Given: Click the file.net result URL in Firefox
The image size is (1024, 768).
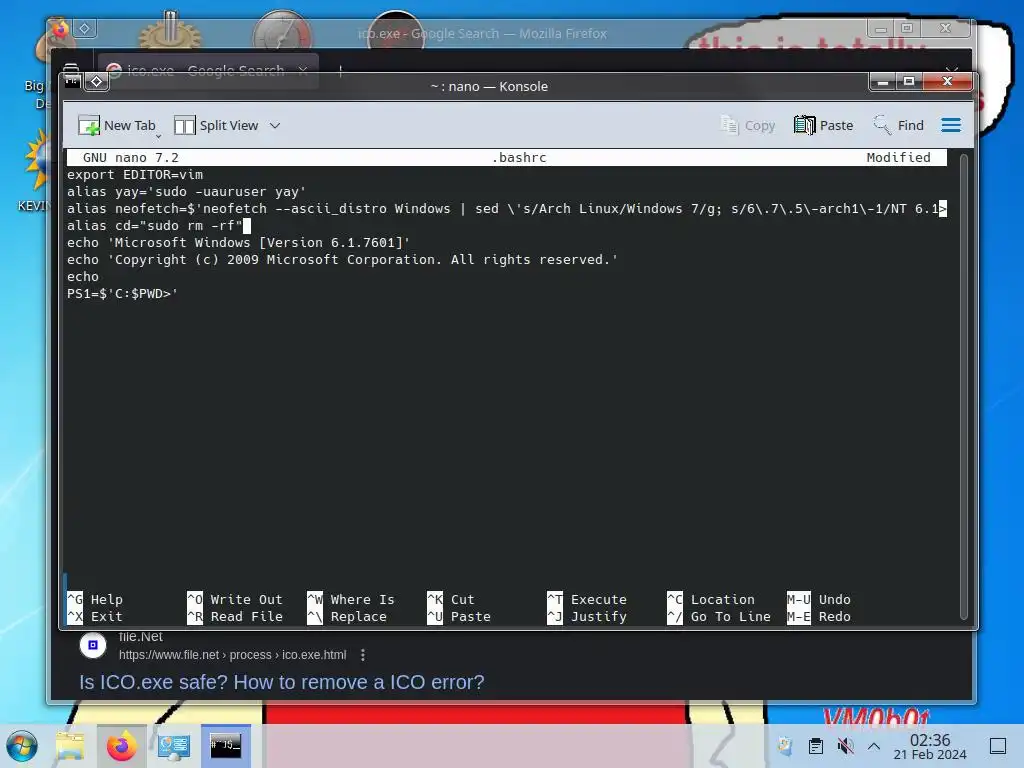Looking at the screenshot, I should click(232, 655).
